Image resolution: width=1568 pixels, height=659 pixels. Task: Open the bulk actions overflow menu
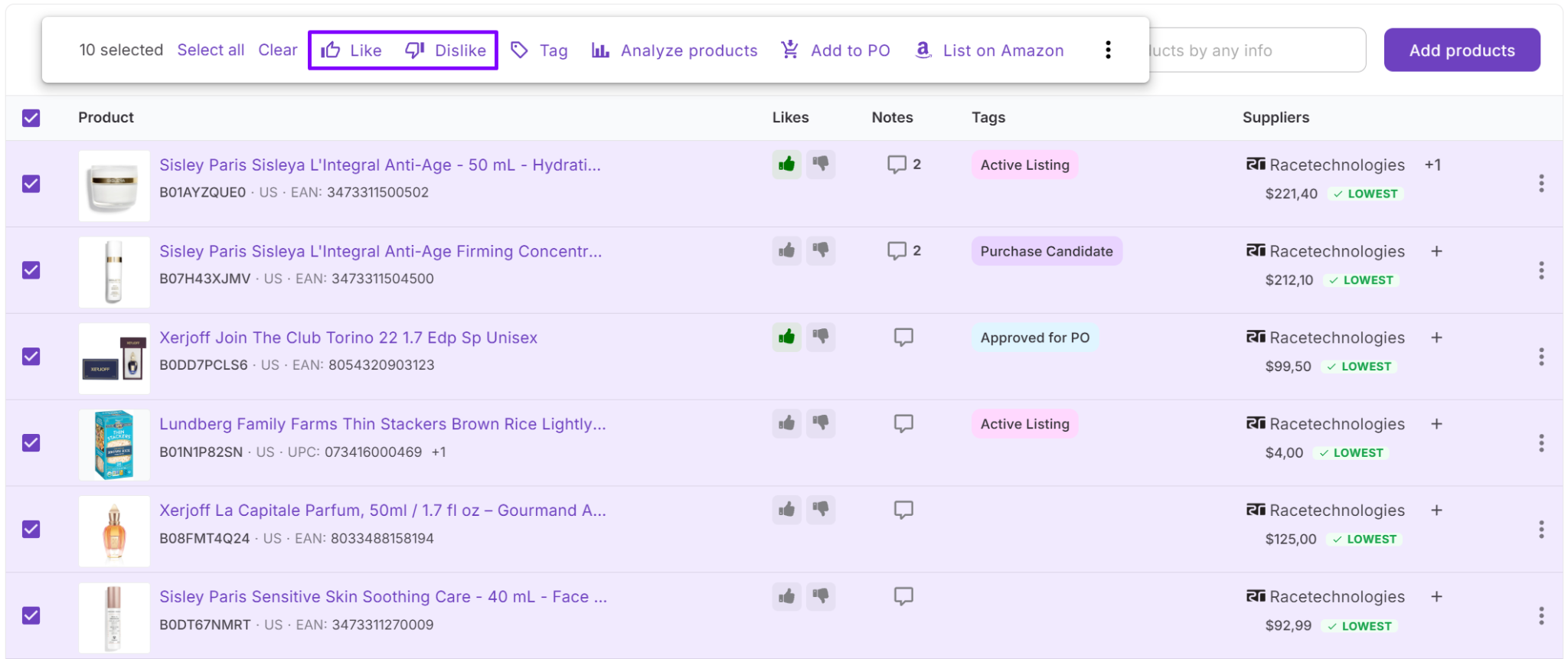pyautogui.click(x=1108, y=51)
